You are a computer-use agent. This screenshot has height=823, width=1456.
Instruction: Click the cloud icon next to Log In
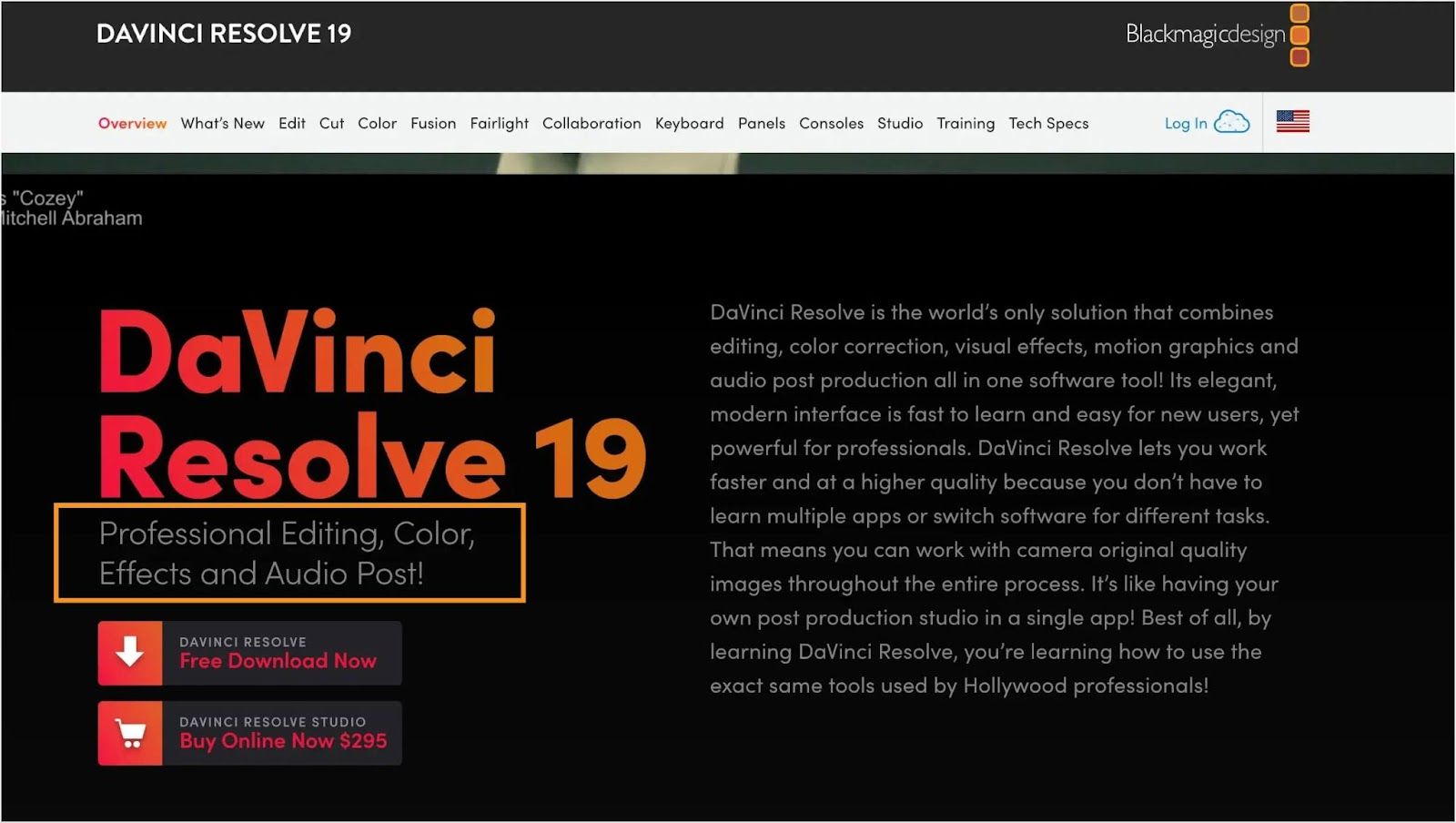pos(1232,122)
